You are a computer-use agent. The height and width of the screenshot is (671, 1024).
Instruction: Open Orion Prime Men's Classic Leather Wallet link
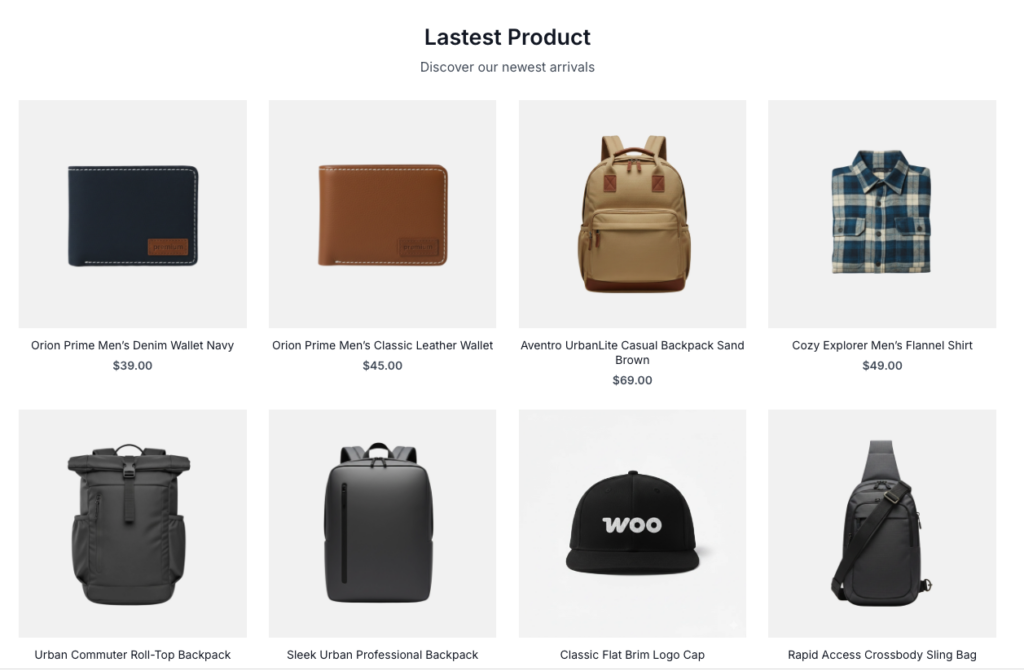point(382,345)
